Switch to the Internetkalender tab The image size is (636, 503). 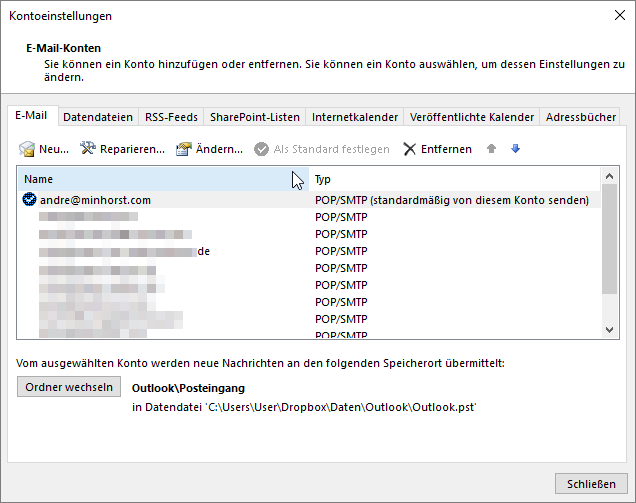point(355,117)
